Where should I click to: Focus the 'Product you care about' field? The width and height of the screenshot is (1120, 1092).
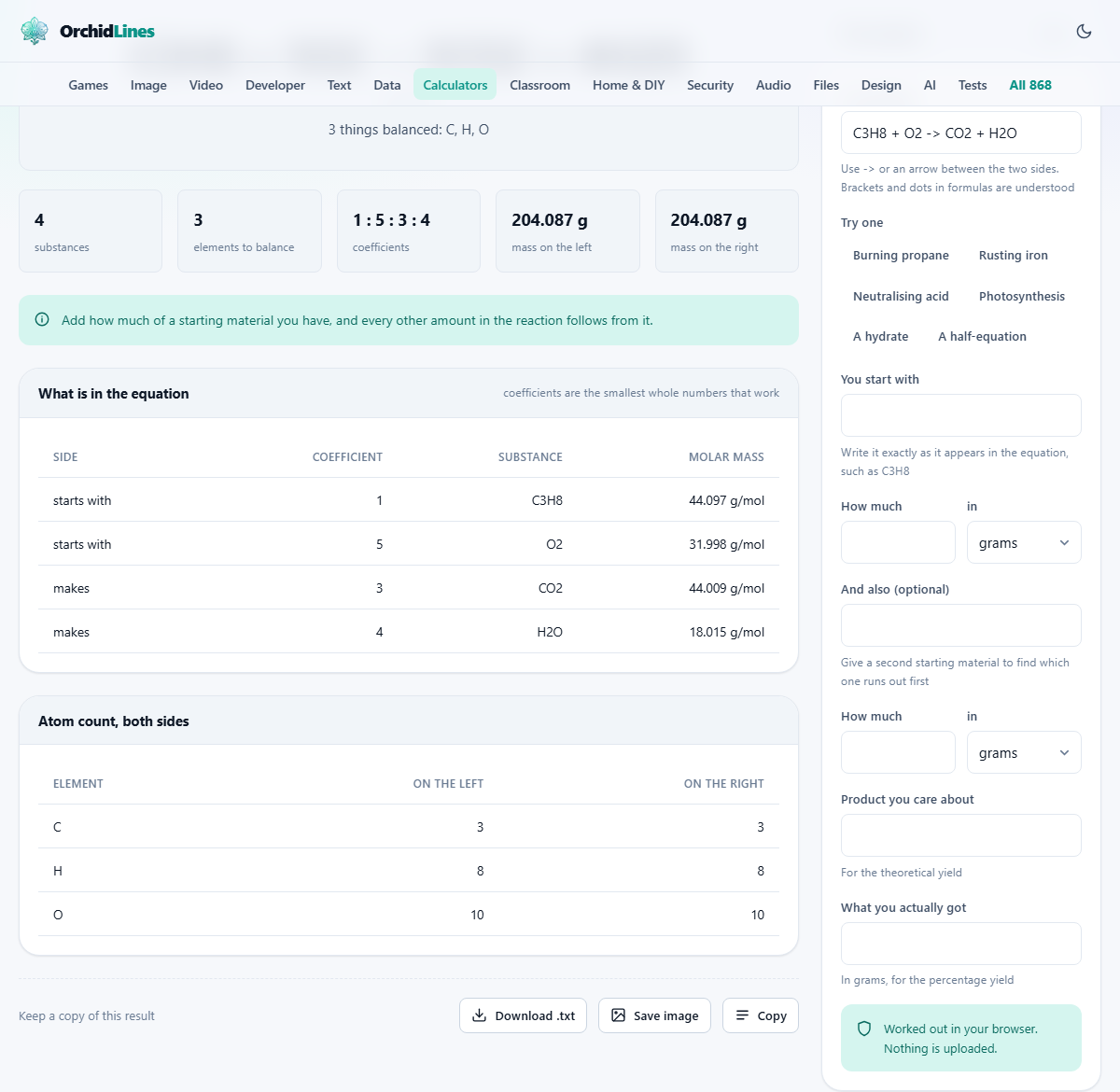pyautogui.click(x=960, y=835)
